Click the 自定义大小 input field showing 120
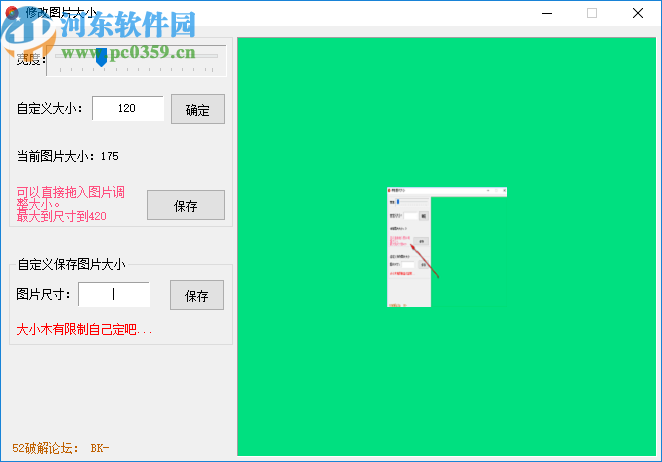 [x=128, y=109]
